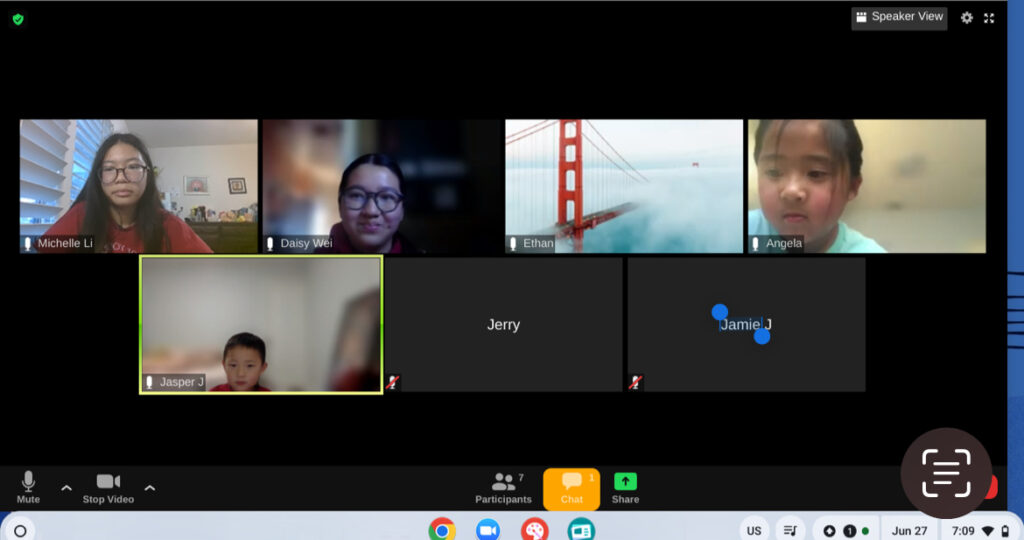Image resolution: width=1024 pixels, height=540 pixels.
Task: Open the Zoom app from the shelf
Action: click(488, 530)
